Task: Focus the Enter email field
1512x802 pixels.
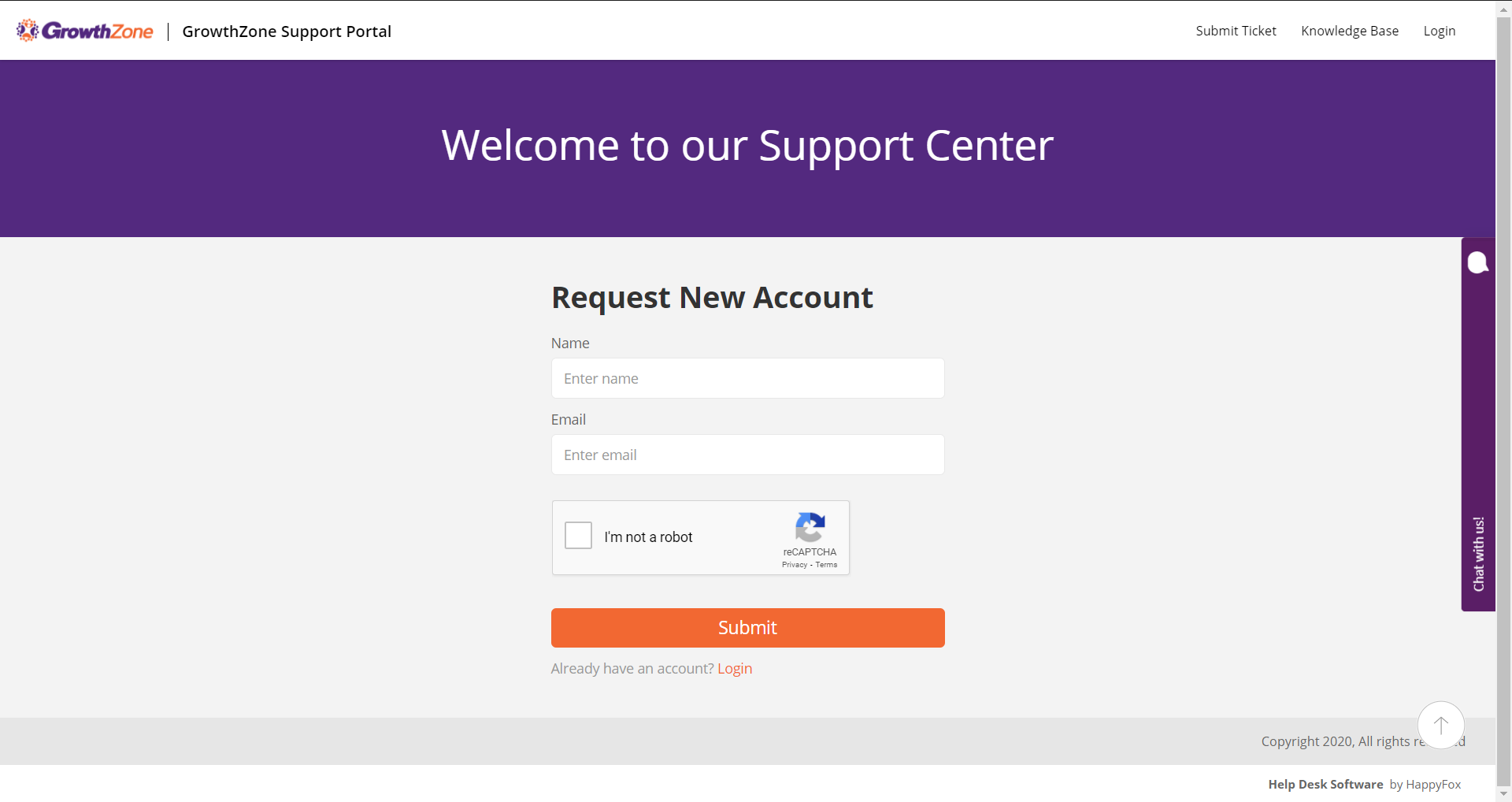Action: [747, 455]
